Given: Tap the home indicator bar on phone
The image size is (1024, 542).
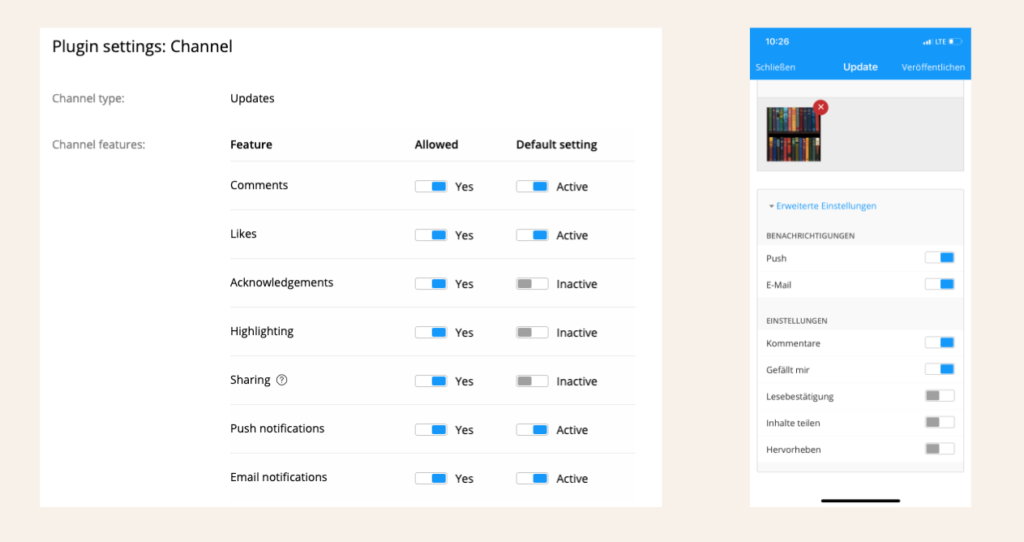Looking at the screenshot, I should (860, 501).
